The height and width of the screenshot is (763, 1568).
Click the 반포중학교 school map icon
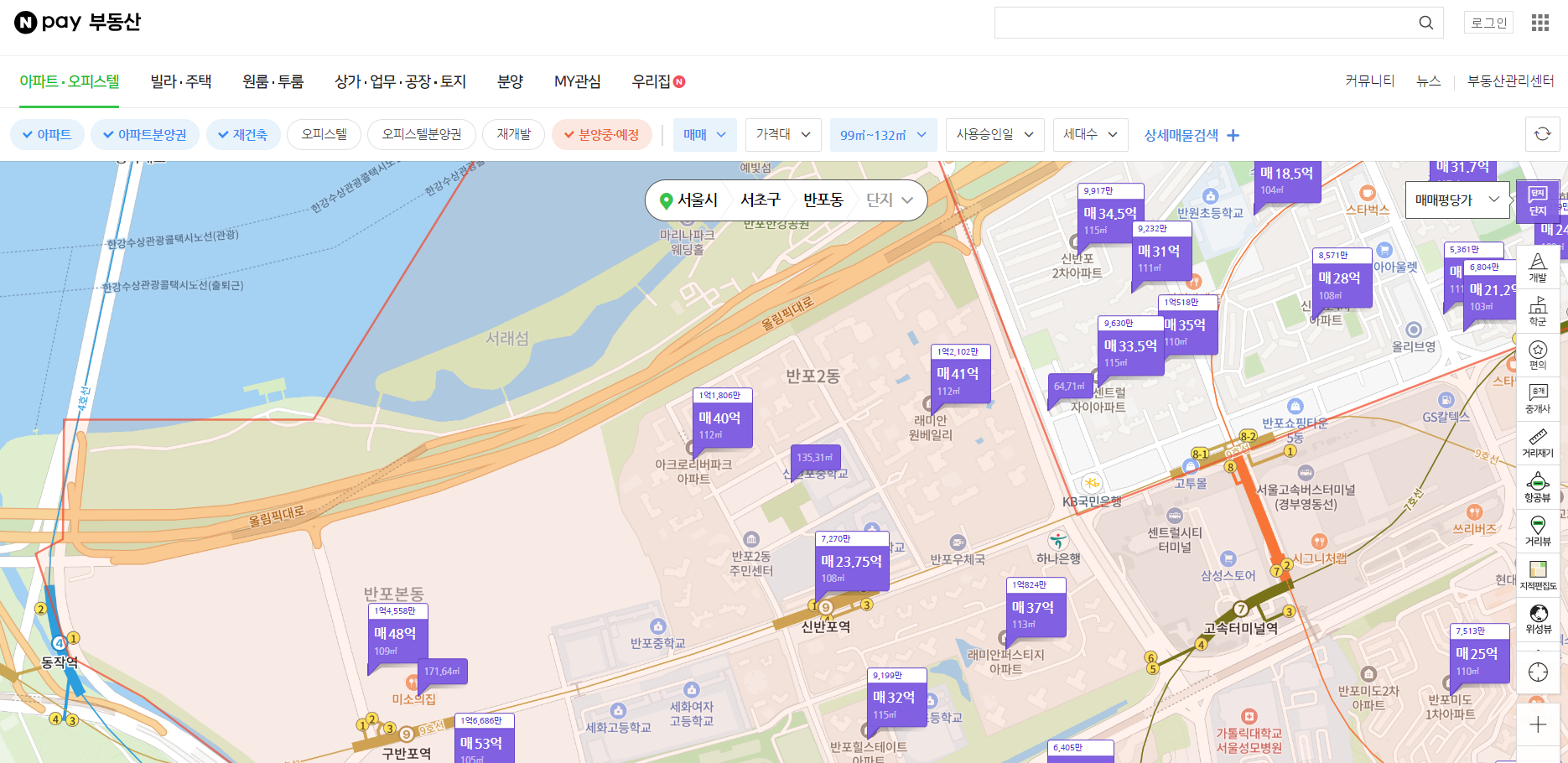658,626
